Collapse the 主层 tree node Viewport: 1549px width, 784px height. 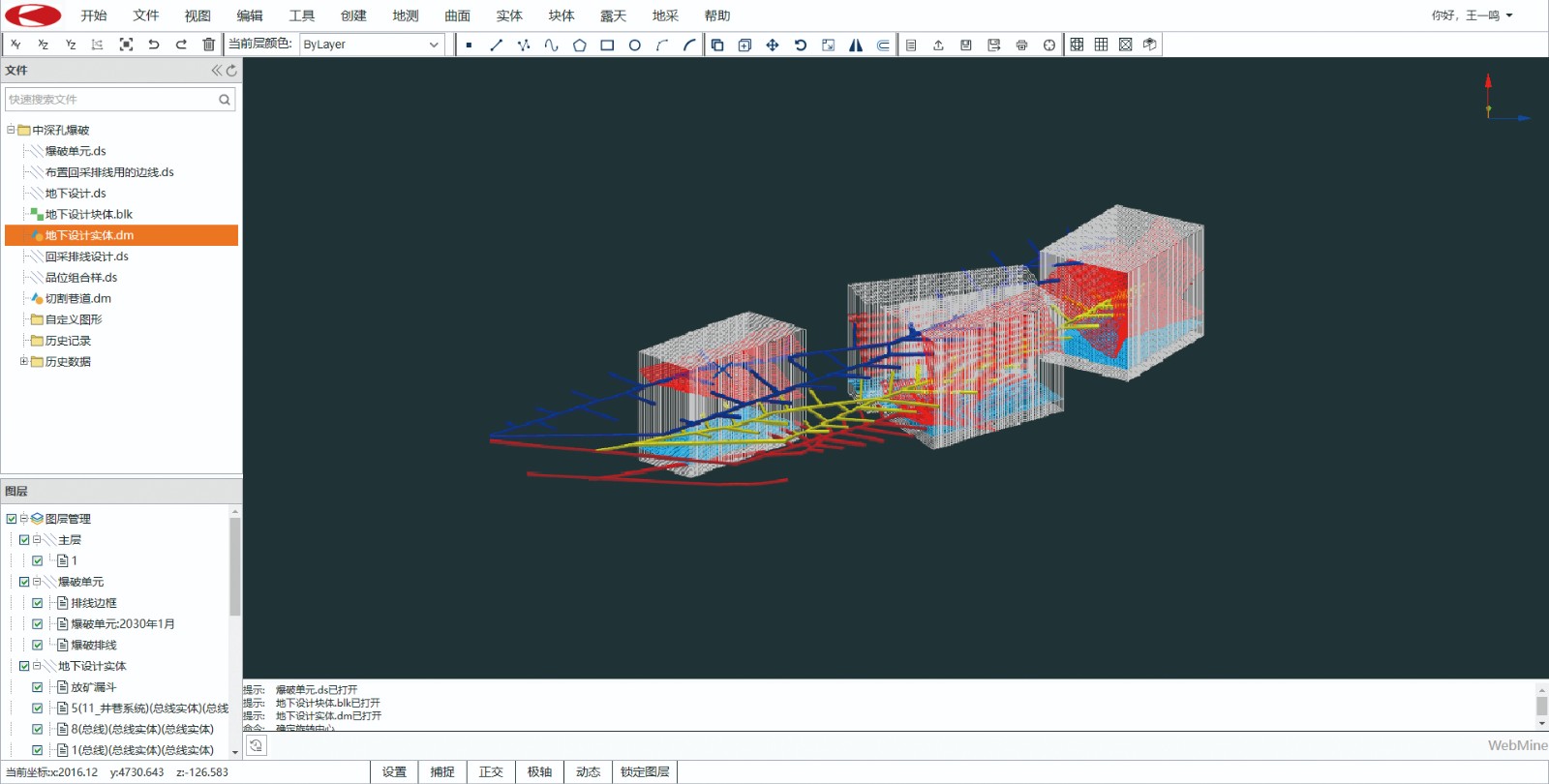[37, 540]
